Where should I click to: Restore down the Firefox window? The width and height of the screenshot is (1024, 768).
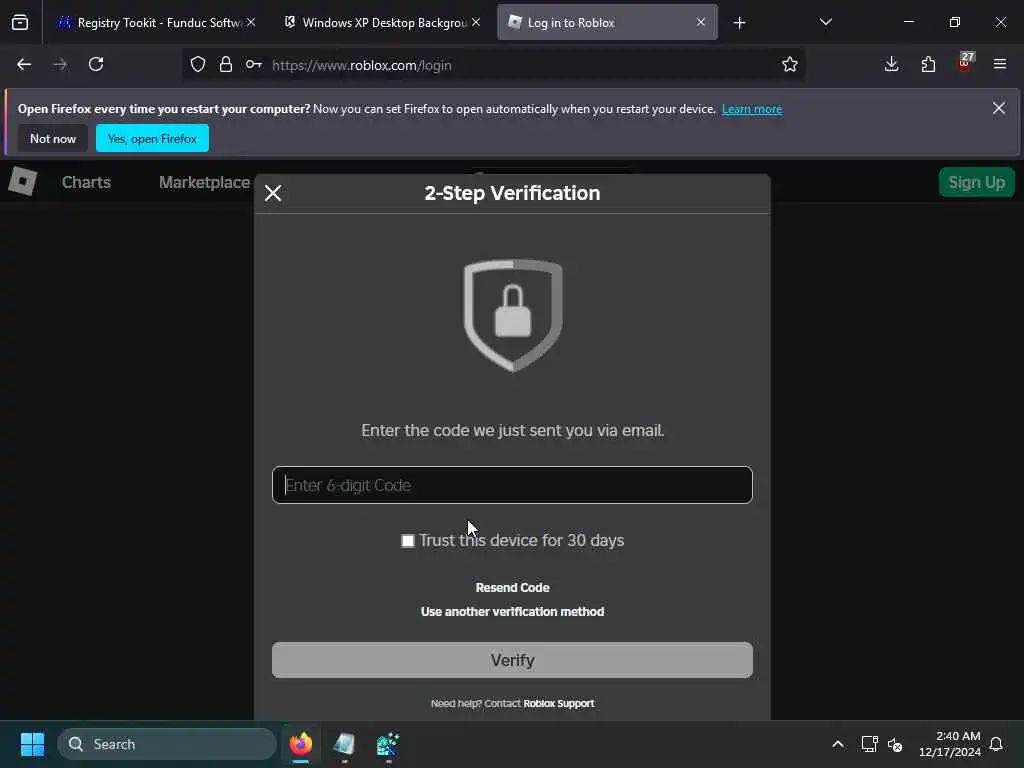coord(955,22)
